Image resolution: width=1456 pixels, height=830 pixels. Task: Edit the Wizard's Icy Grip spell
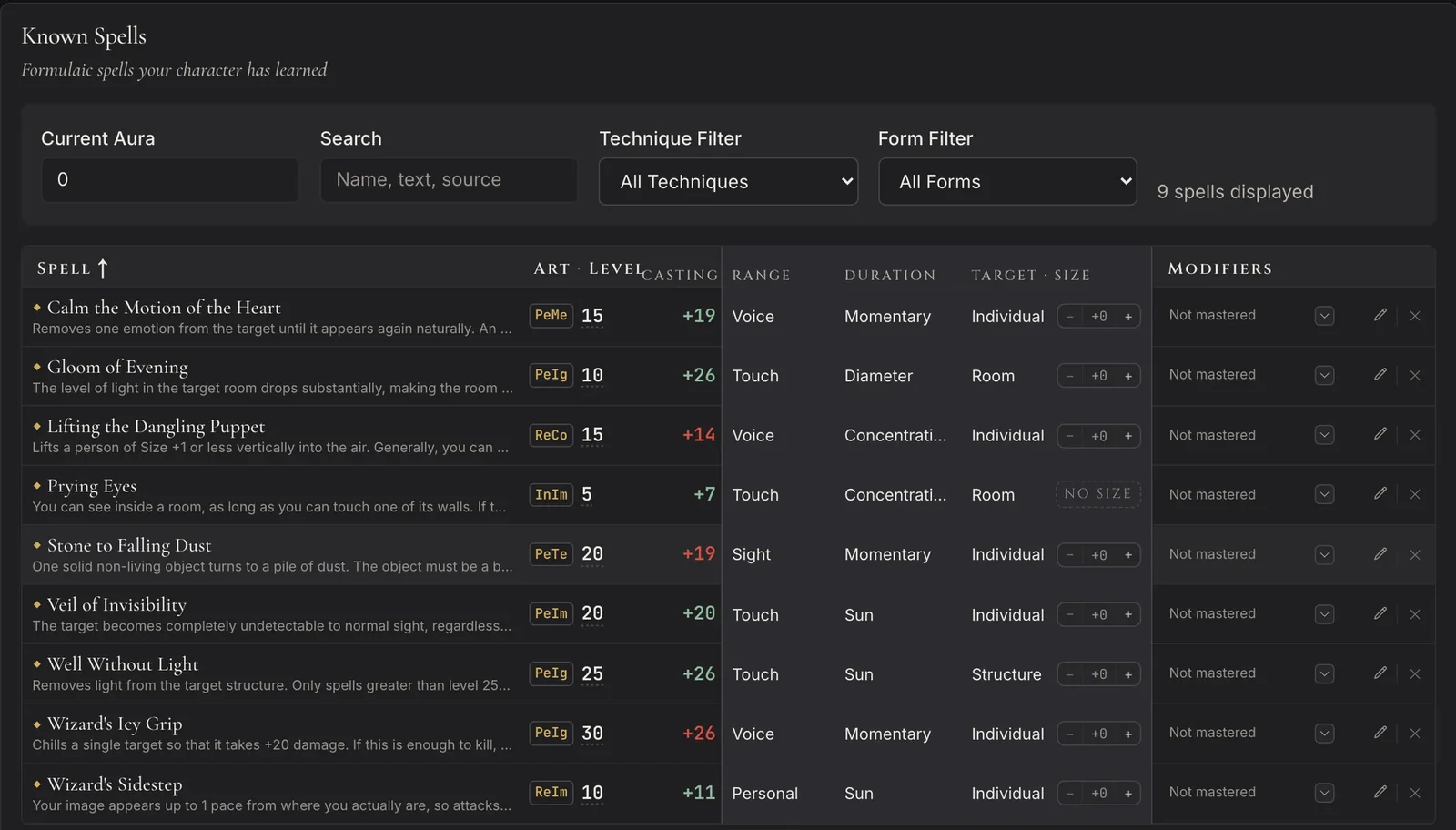tap(1380, 732)
